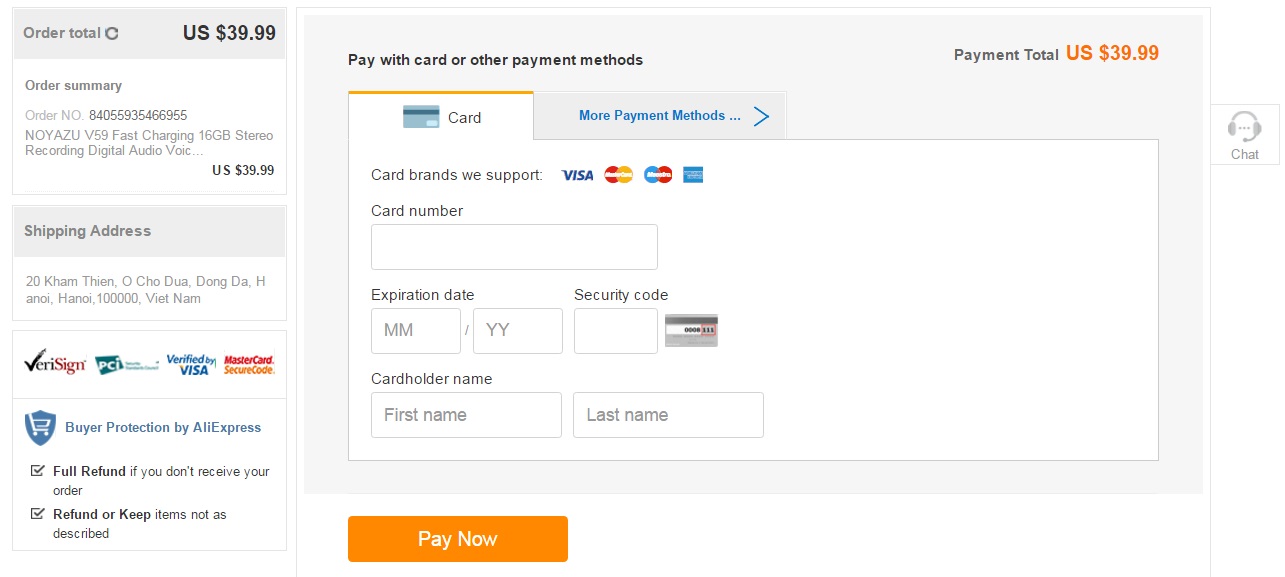Focus the Card number input field
Image resolution: width=1285 pixels, height=577 pixels.
tap(514, 247)
